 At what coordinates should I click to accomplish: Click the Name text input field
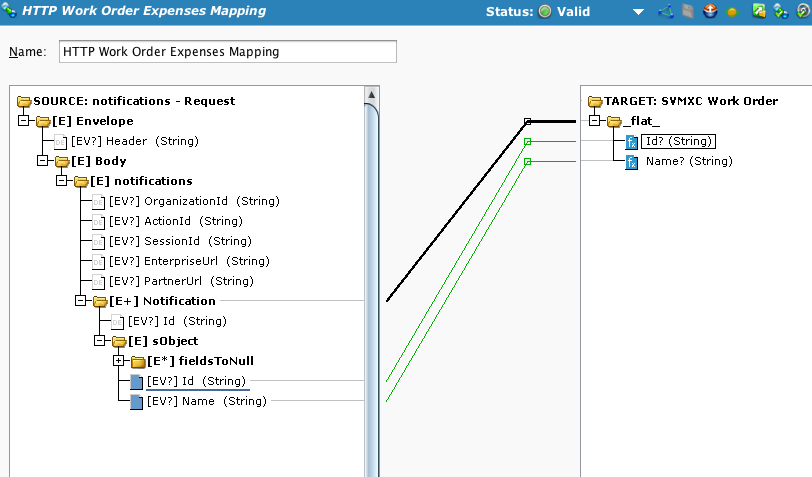pos(228,51)
